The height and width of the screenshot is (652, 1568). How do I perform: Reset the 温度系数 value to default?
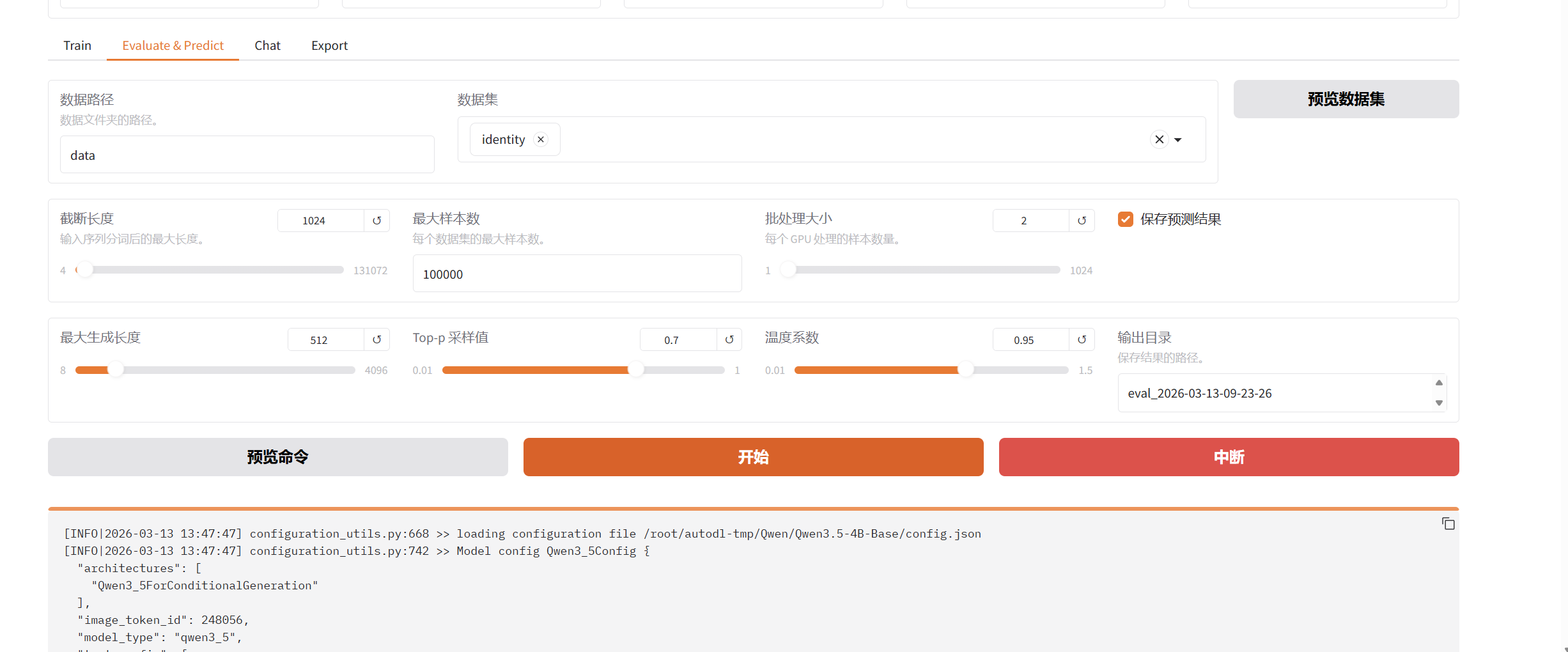(1082, 339)
